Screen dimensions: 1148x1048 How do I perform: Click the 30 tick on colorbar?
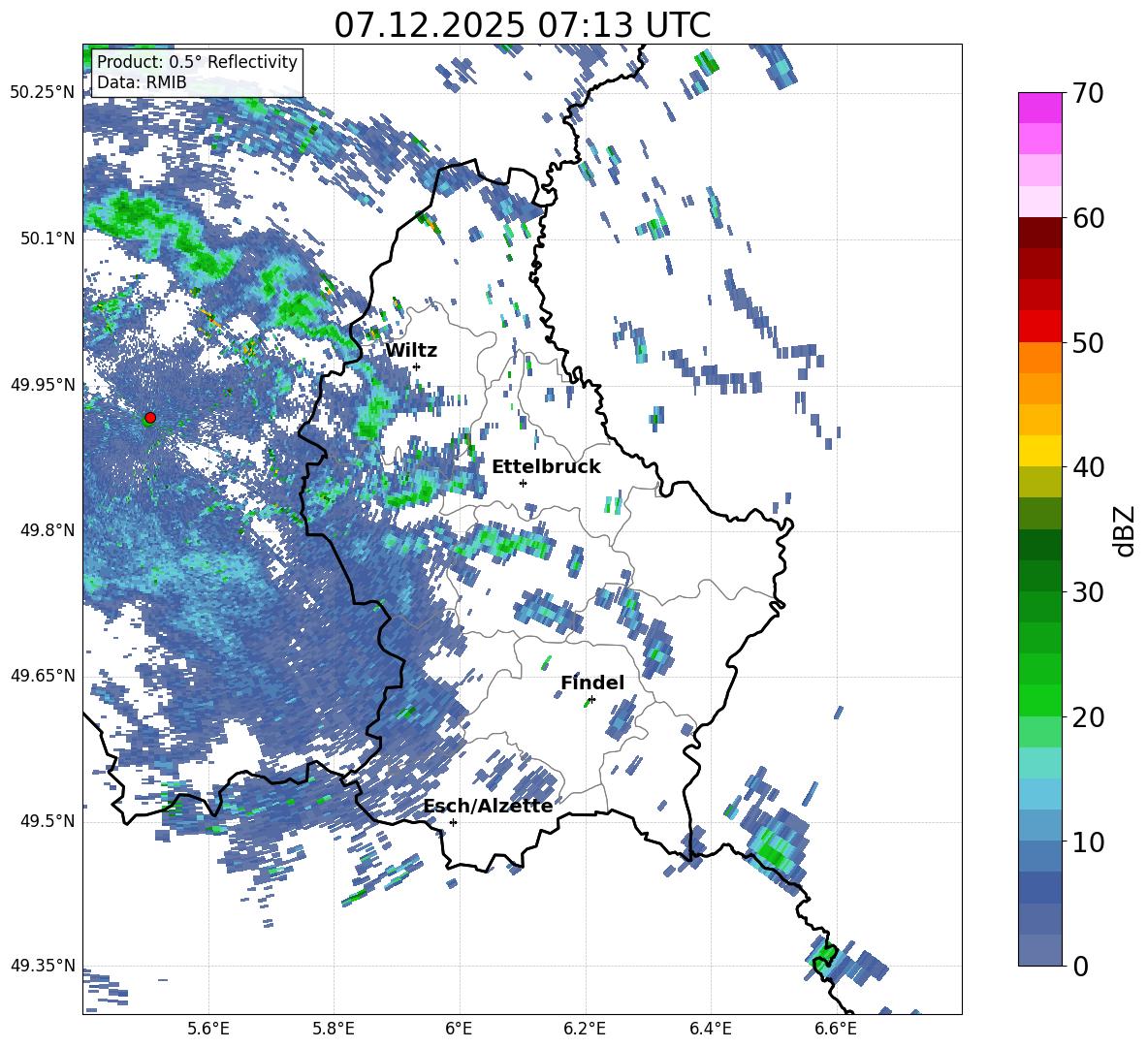(1088, 592)
